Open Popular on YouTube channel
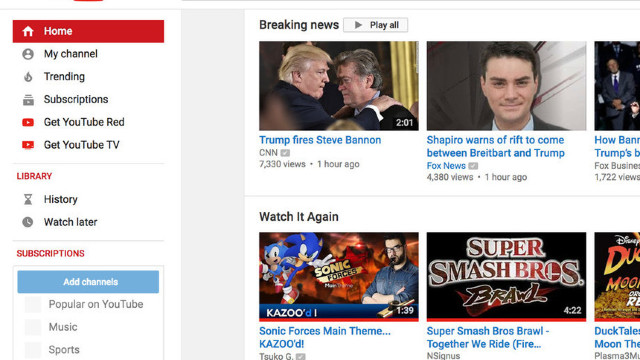 coord(96,304)
